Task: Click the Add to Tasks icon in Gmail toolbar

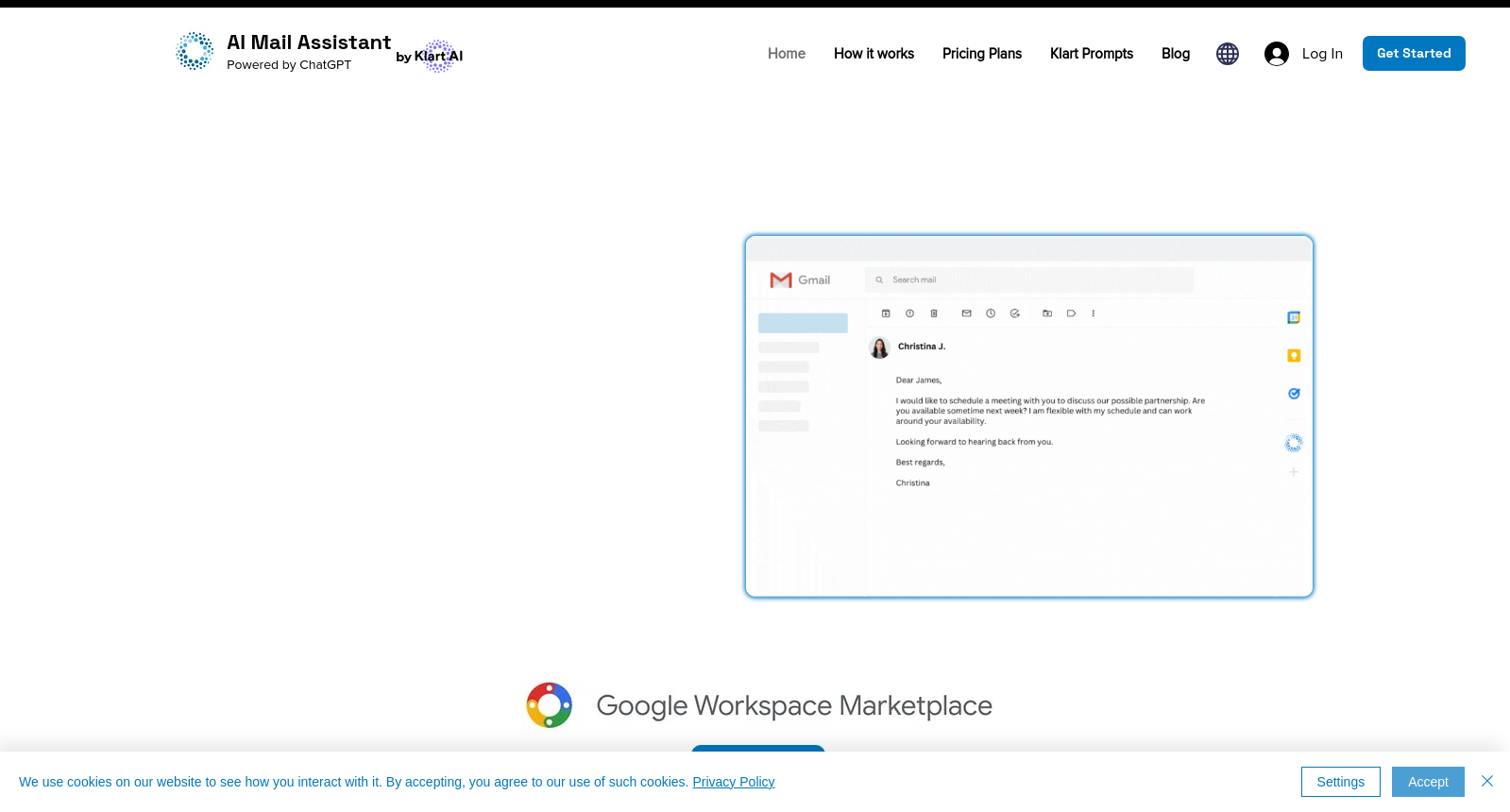Action: tap(1015, 313)
